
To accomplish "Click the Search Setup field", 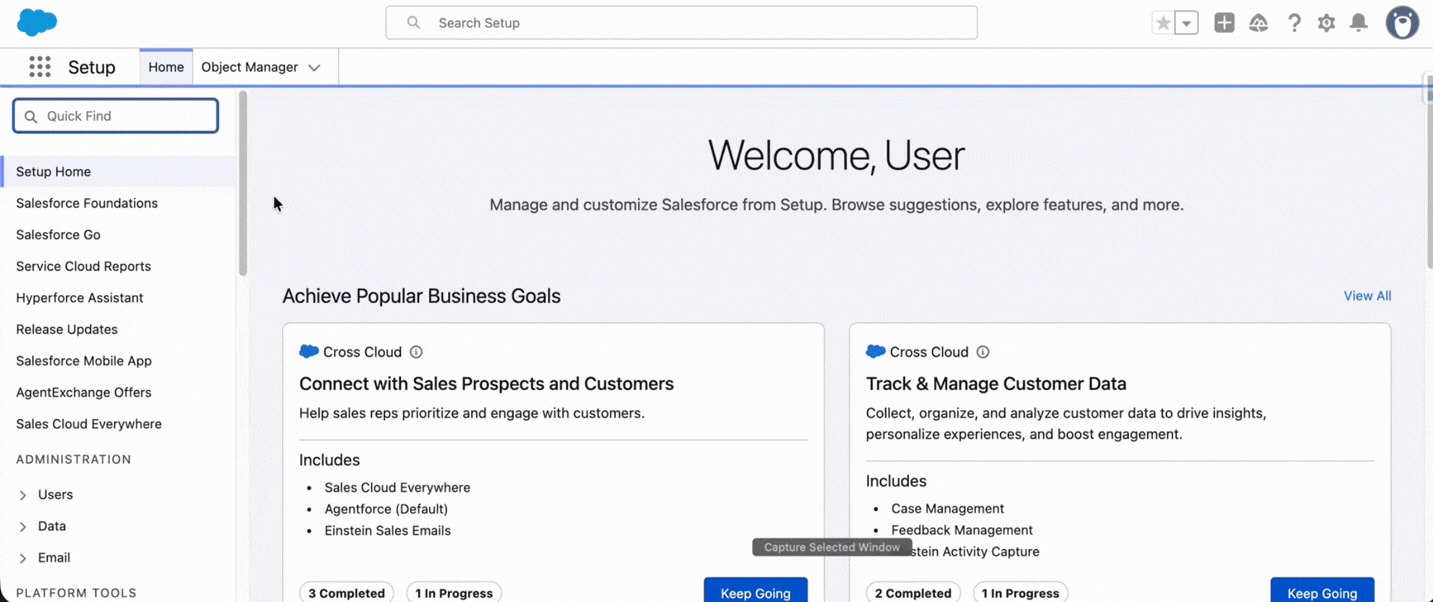I will (x=682, y=23).
